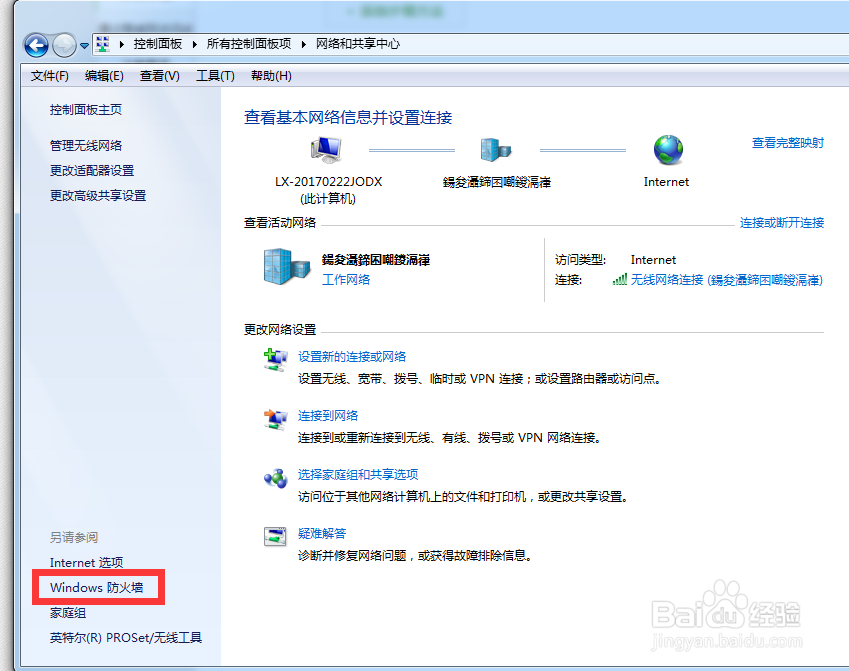The height and width of the screenshot is (671, 849).
Task: Open 设置新的连接或网络 via its wizard icon
Action: click(x=276, y=360)
